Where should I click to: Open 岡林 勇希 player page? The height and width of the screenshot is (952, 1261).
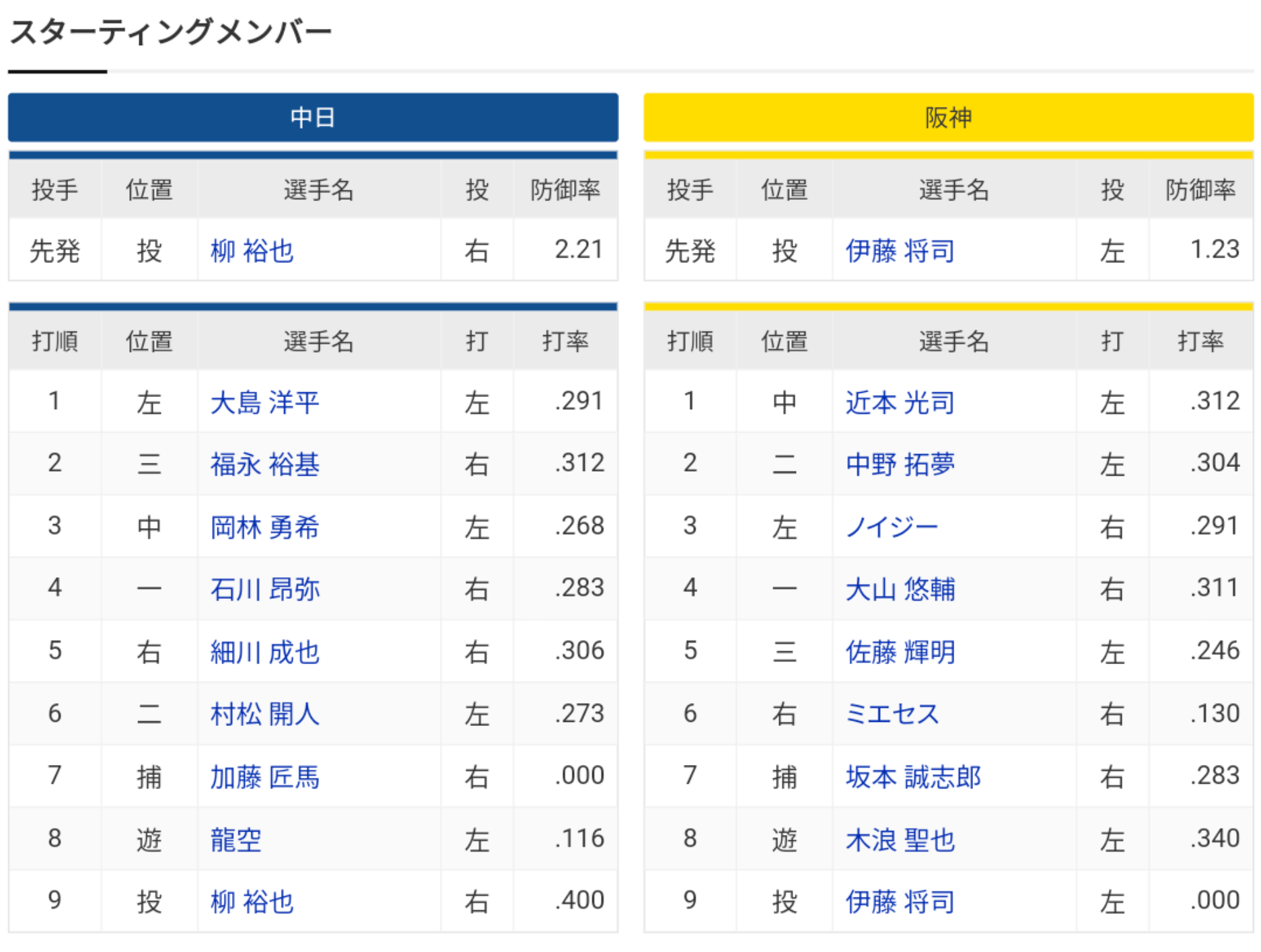coord(264,527)
